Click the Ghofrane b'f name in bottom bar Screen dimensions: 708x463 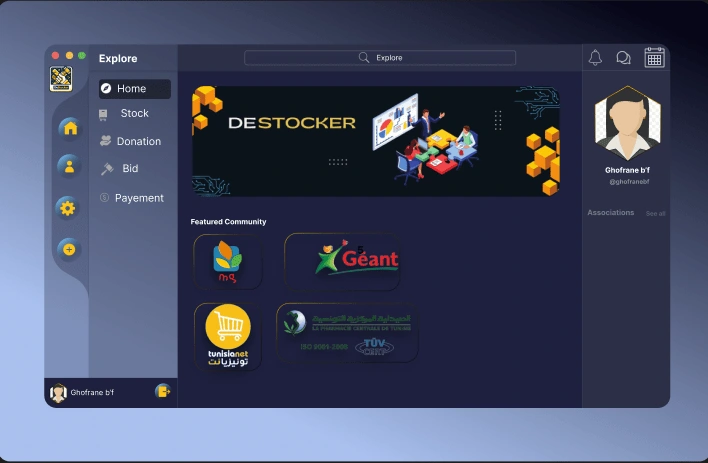[92, 393]
